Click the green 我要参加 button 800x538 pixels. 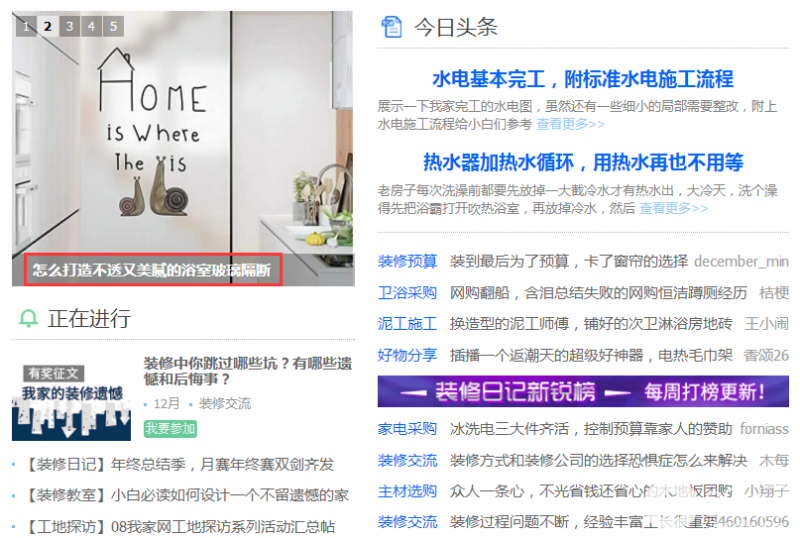tap(170, 428)
